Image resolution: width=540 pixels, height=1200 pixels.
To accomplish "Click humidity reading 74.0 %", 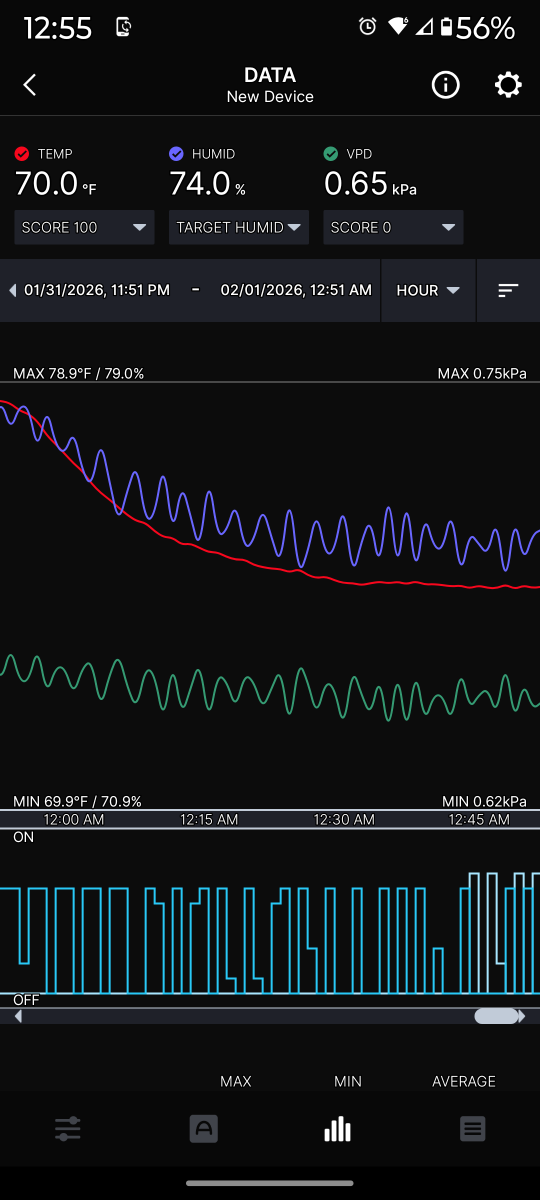I will 207,184.
